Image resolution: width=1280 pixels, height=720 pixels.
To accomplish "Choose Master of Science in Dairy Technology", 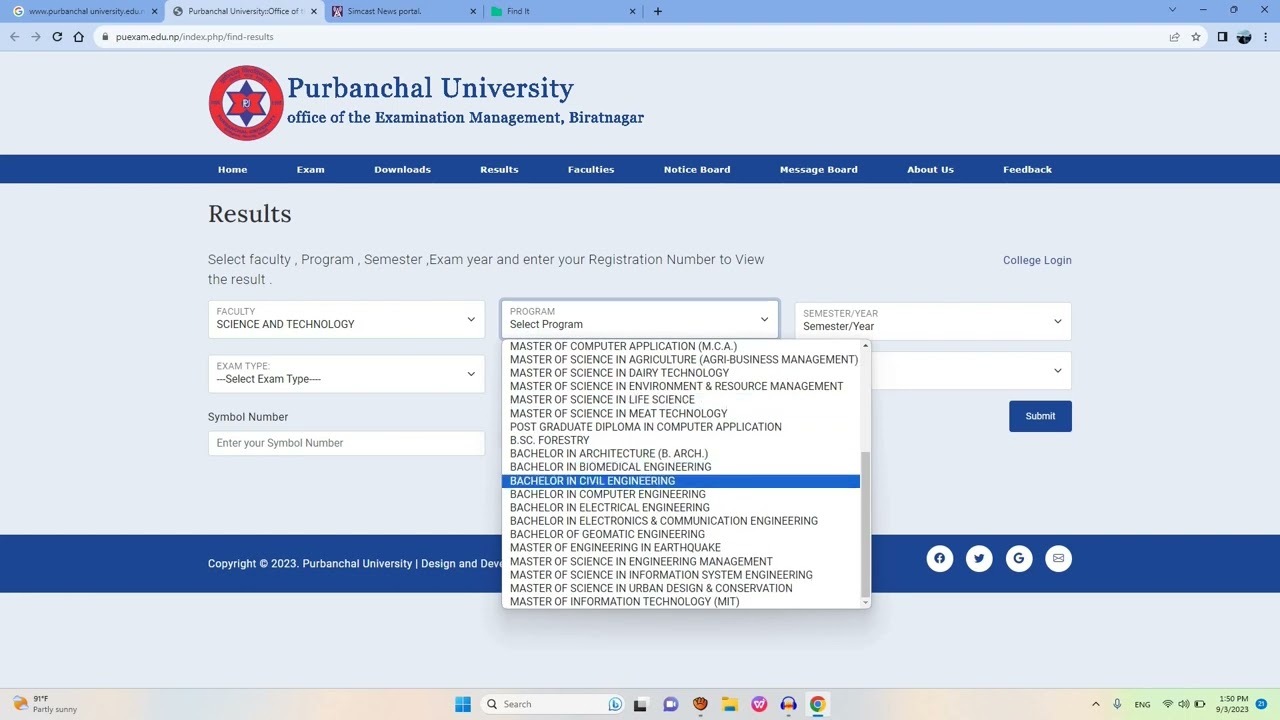I will coord(680,373).
